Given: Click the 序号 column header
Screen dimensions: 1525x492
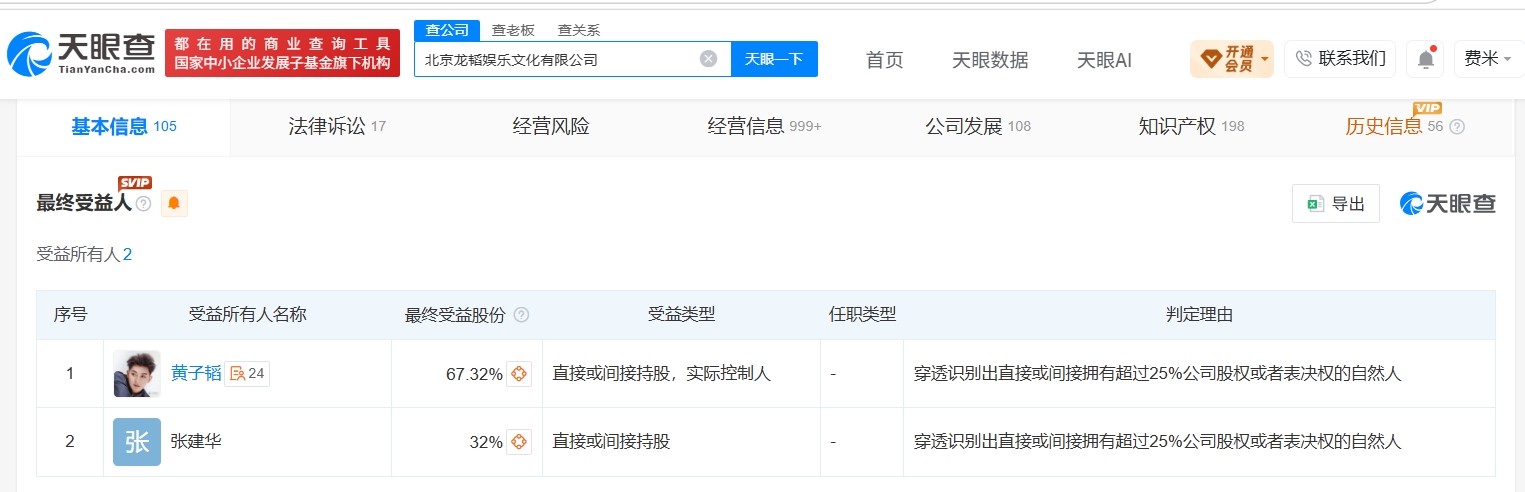Looking at the screenshot, I should click(x=70, y=315).
